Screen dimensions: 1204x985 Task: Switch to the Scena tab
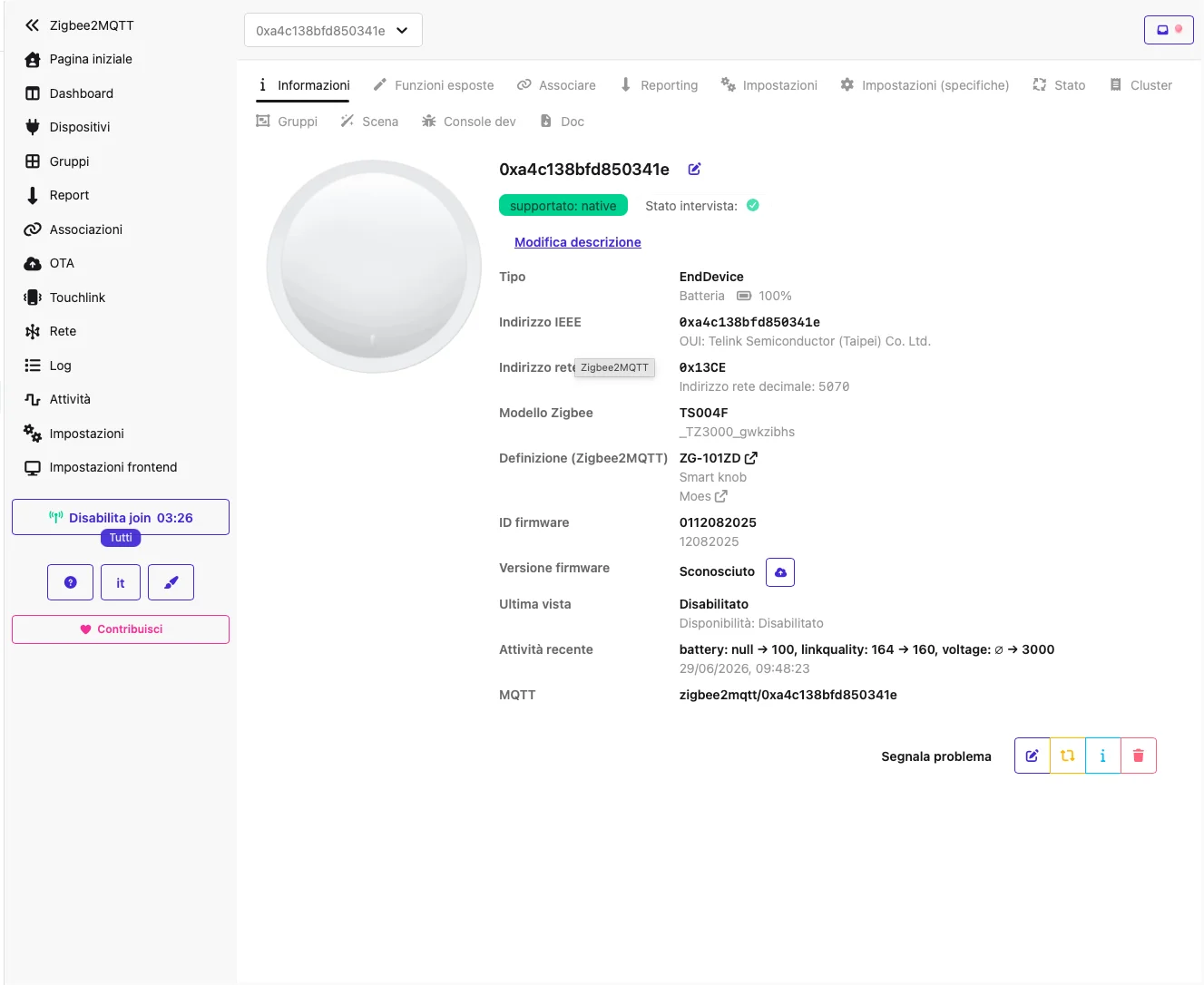tap(369, 122)
